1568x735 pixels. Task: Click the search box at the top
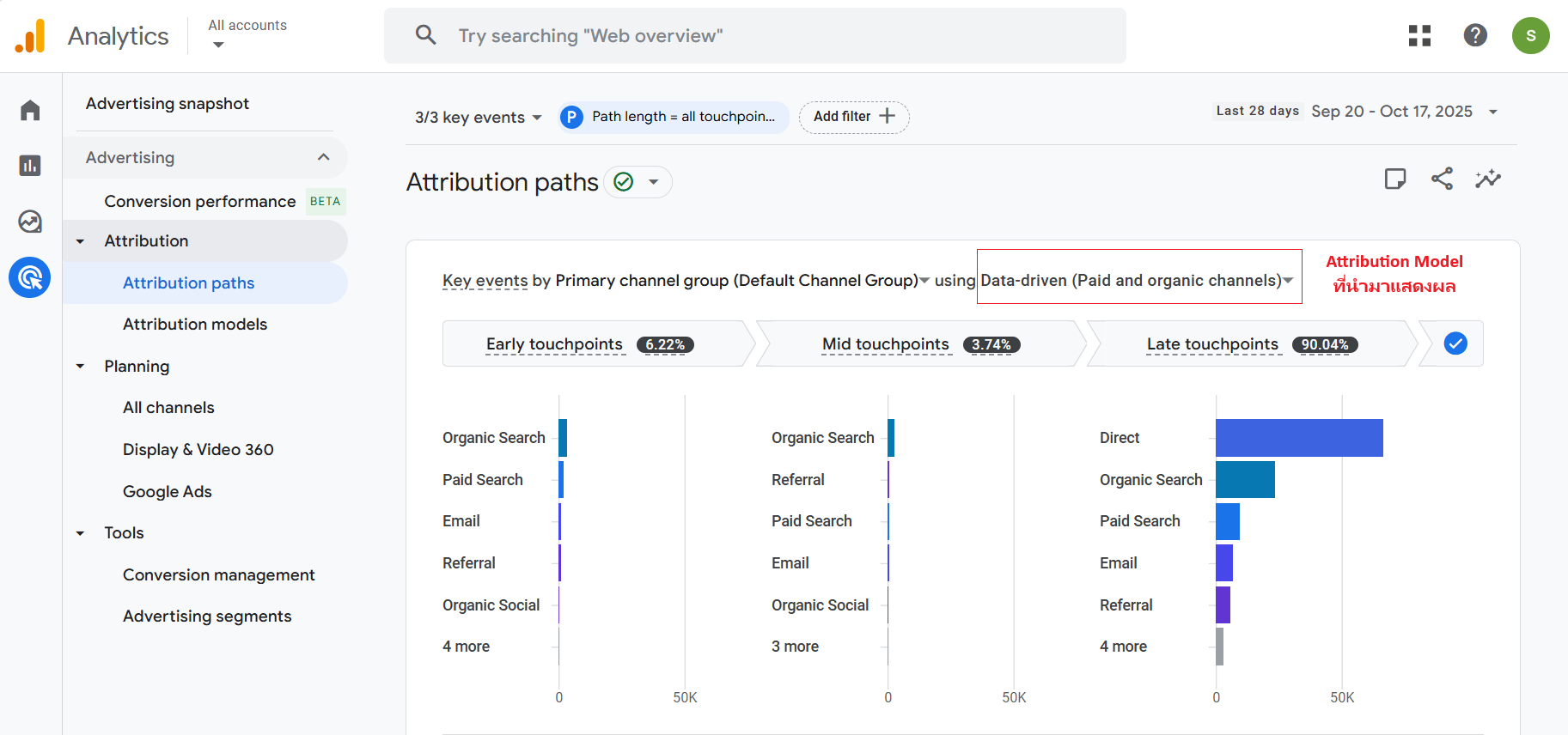coord(754,36)
